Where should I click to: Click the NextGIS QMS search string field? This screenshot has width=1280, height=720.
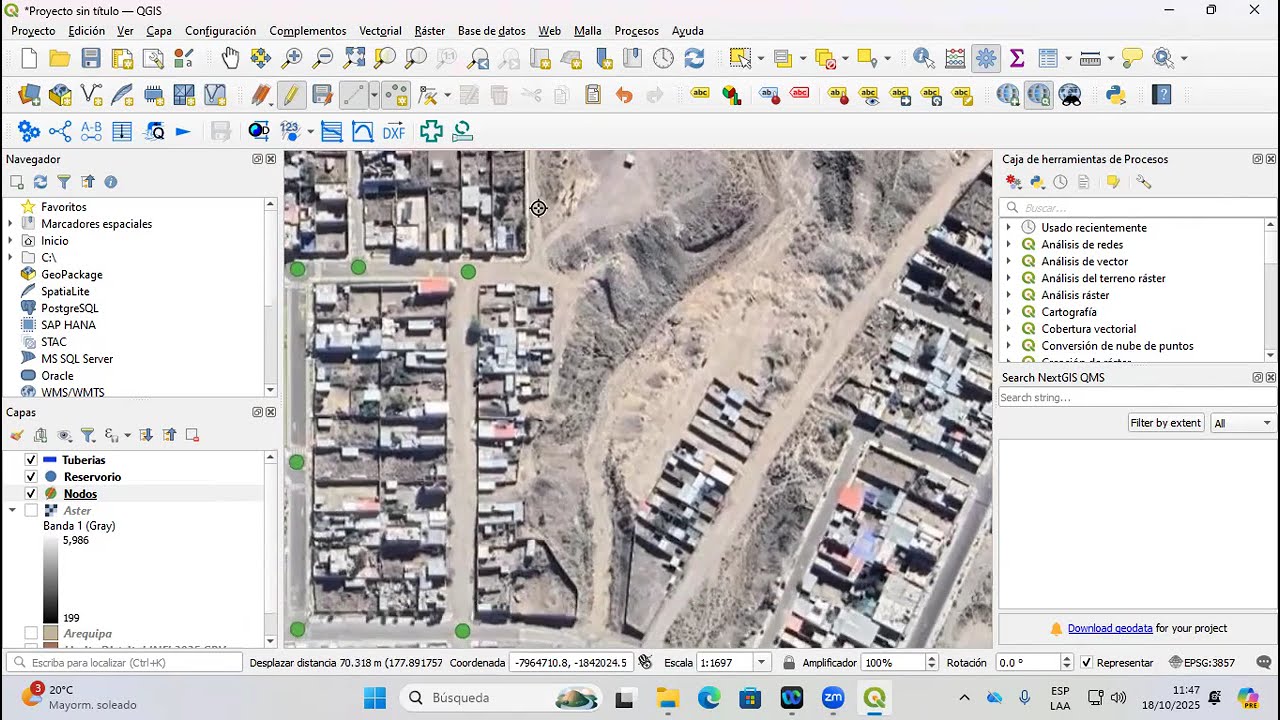(x=1137, y=398)
